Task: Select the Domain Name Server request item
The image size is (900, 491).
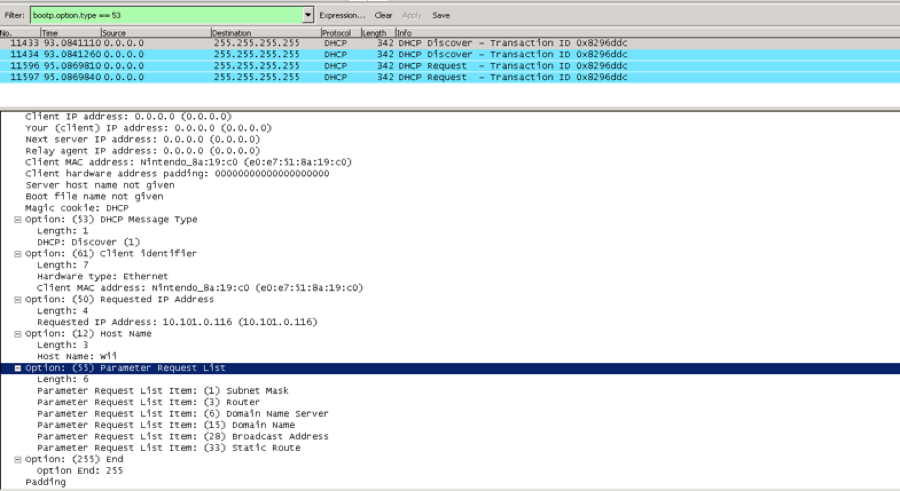Action: (182, 414)
